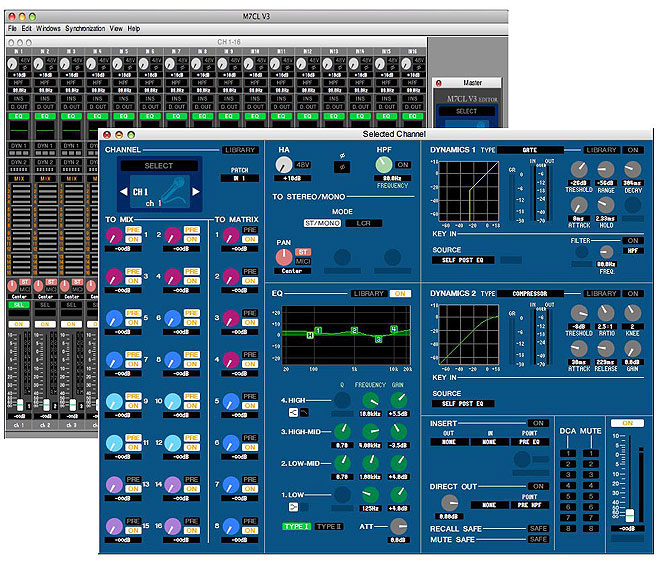
Task: Click the RECALL SAFE button
Action: 538,528
